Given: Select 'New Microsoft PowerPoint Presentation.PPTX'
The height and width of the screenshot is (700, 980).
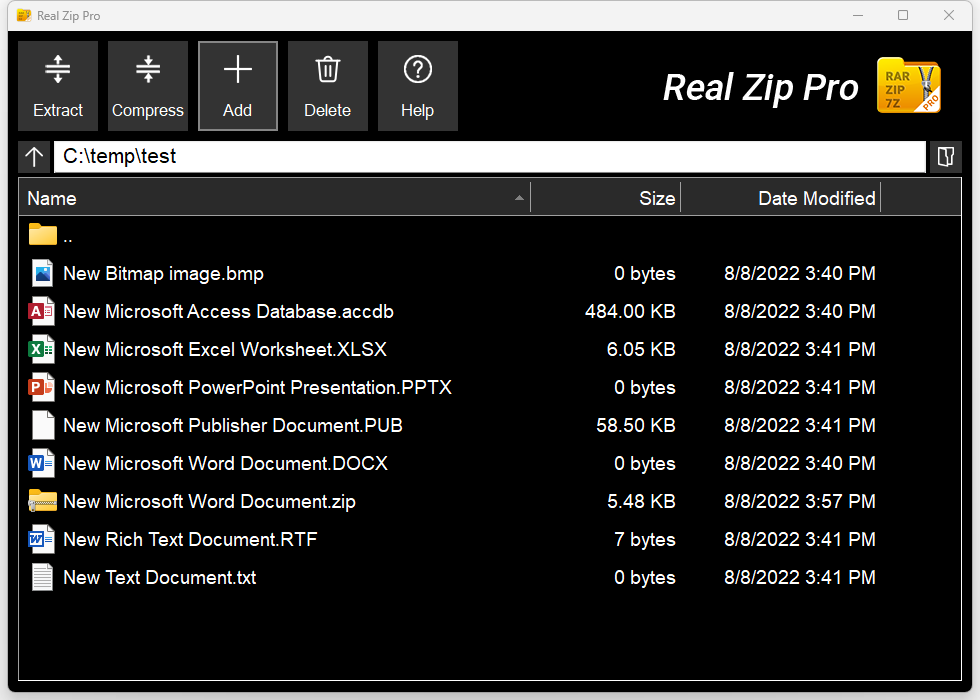Looking at the screenshot, I should click(x=258, y=388).
